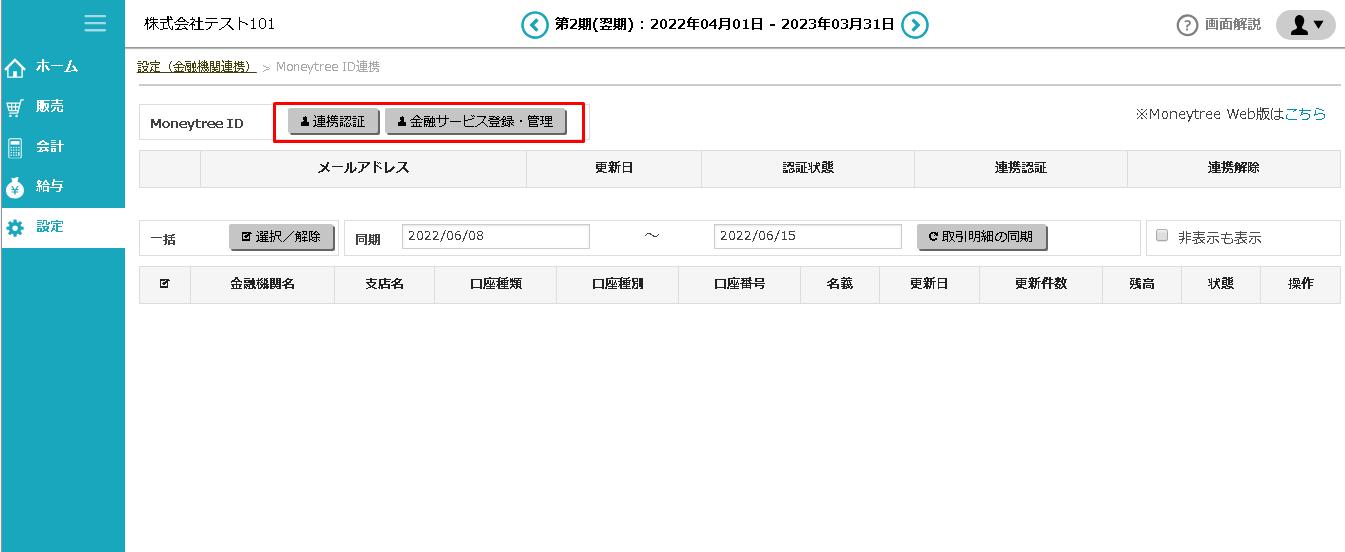
Task: Click the 画面解説 help question icon
Action: coord(1187,25)
